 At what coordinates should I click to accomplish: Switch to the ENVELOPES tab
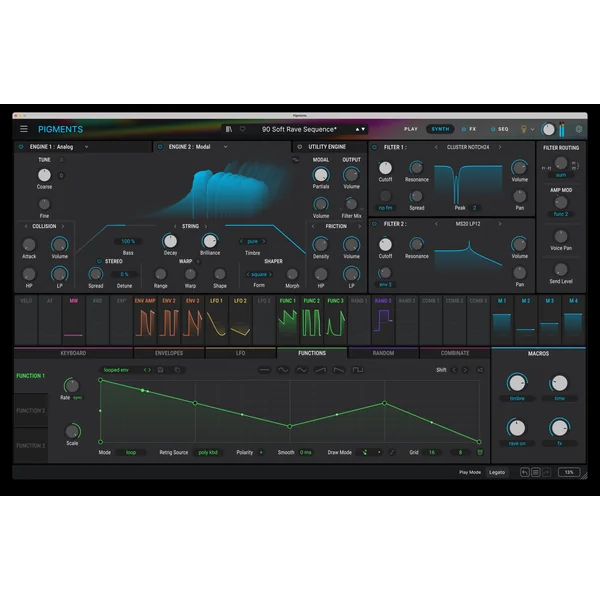169,353
